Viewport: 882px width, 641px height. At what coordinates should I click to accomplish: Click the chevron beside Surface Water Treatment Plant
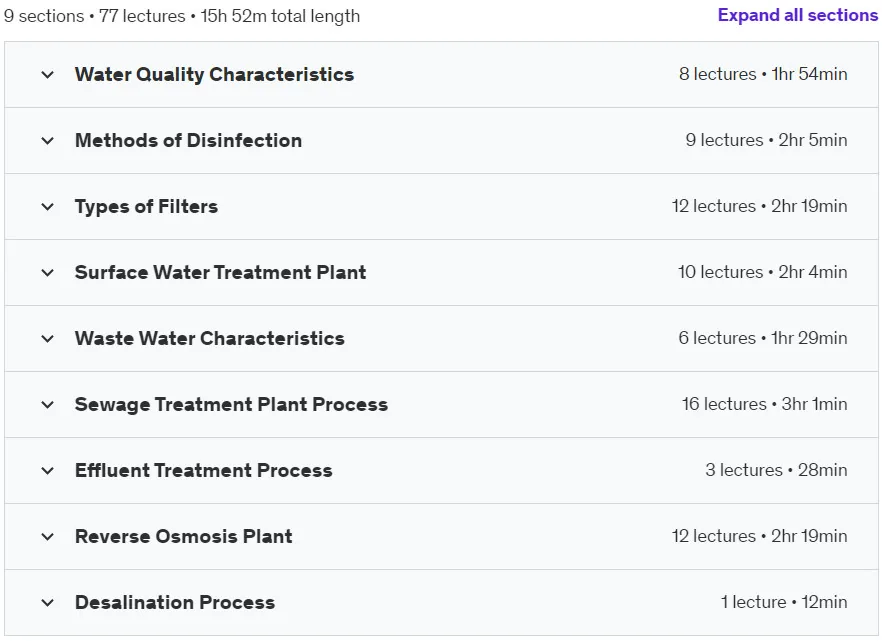click(48, 273)
